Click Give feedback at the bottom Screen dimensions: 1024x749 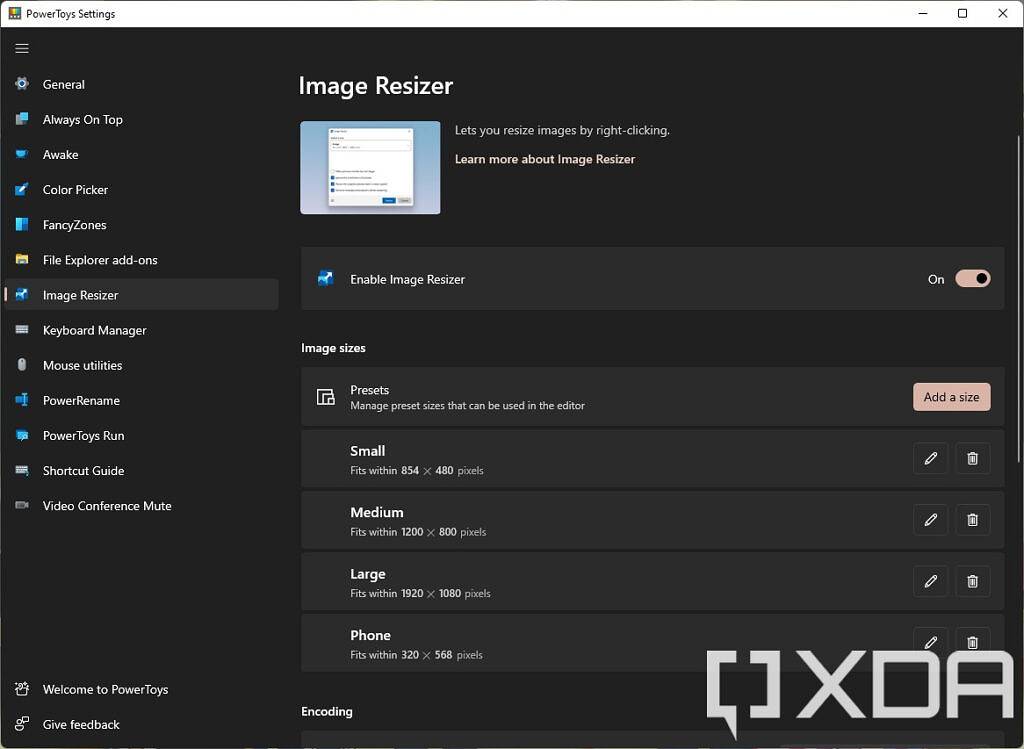point(81,724)
